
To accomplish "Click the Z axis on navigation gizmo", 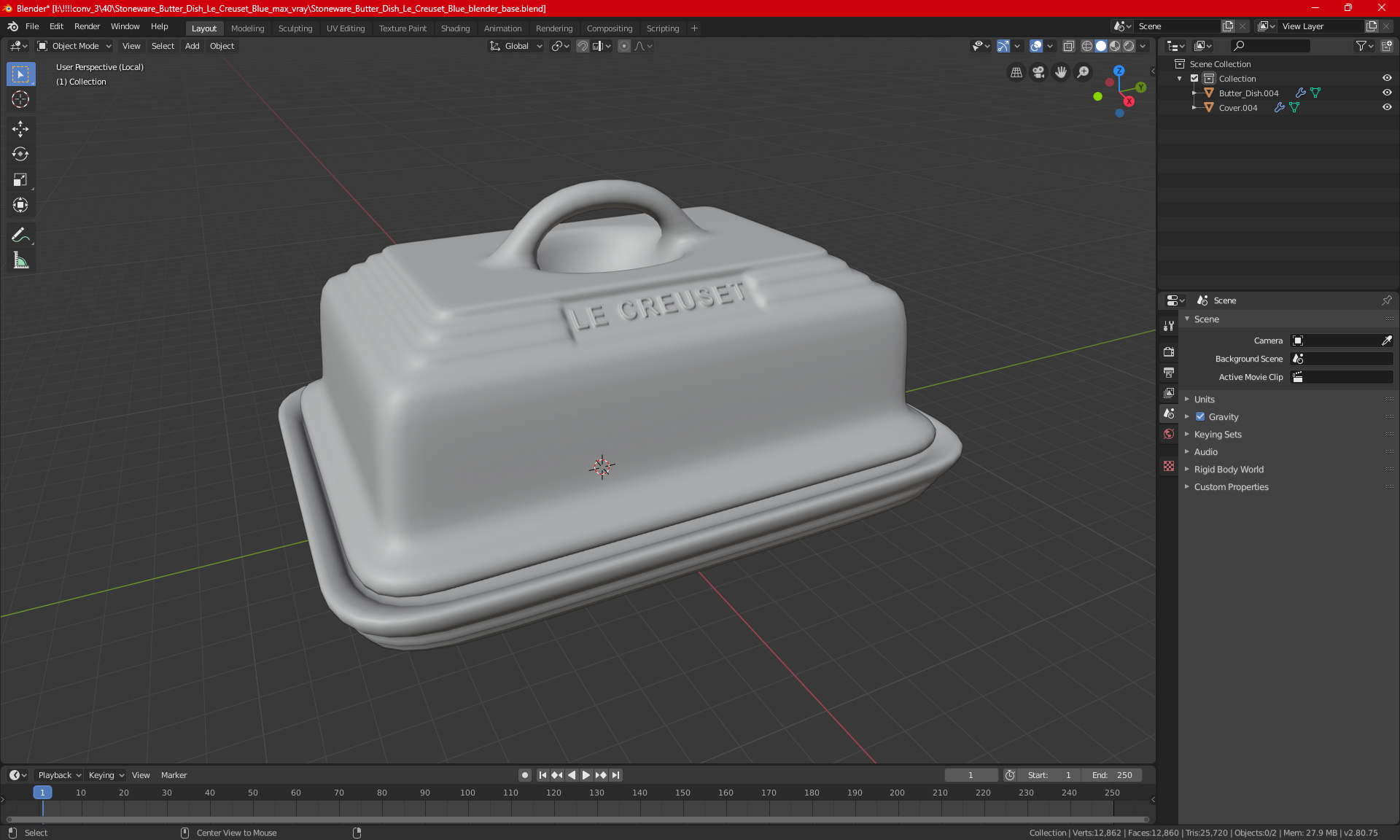I will 1119,71.
